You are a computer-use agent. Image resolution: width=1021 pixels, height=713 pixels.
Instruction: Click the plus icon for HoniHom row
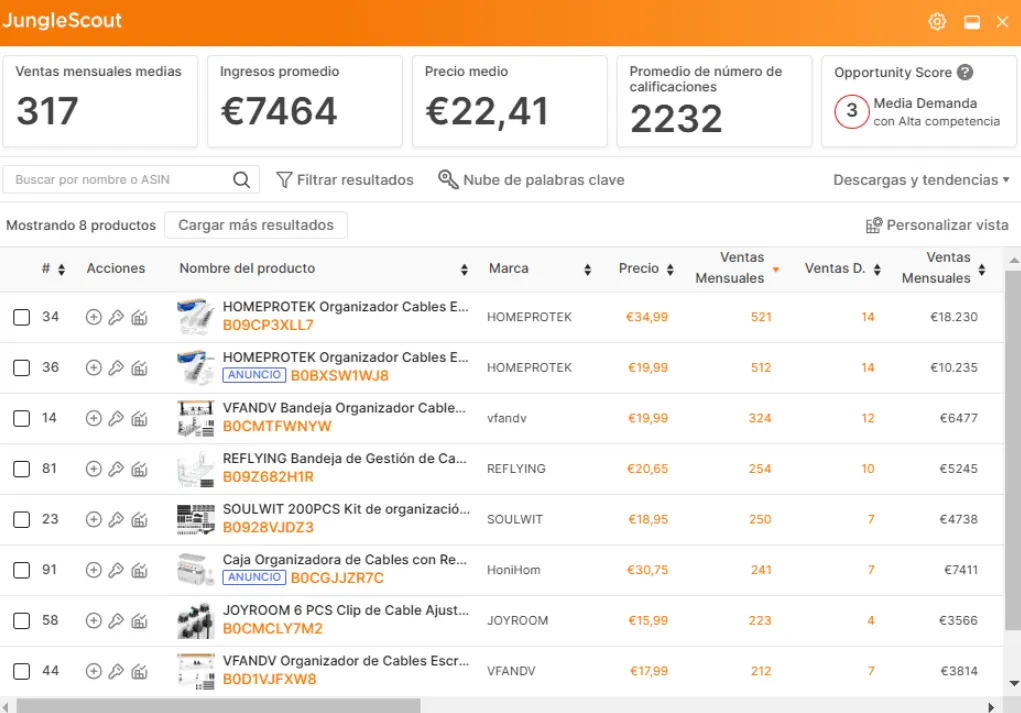(x=93, y=570)
